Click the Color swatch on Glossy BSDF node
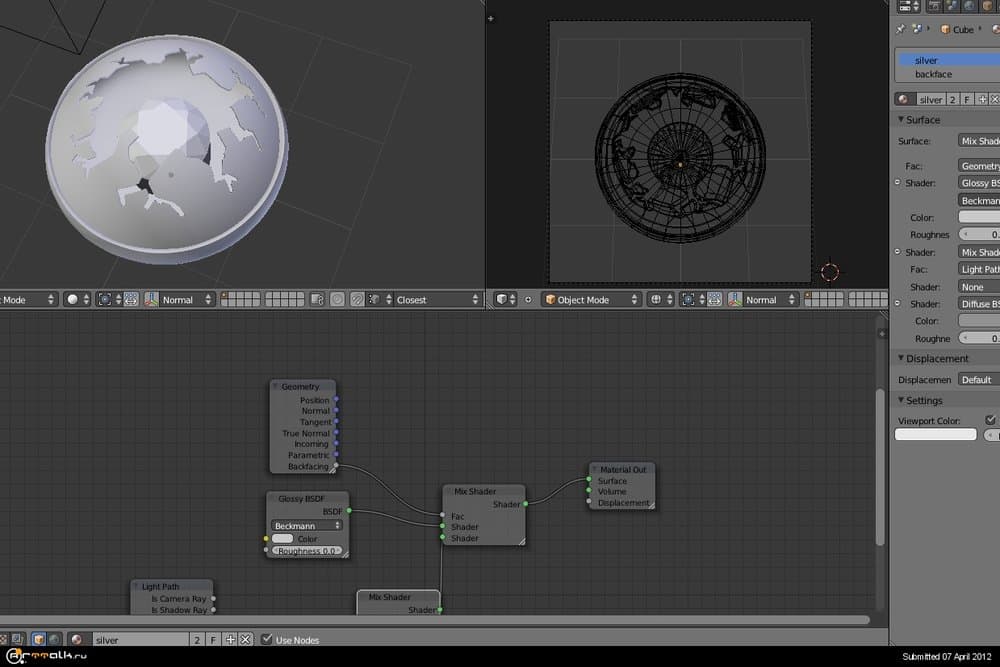Viewport: 1000px width, 667px height. tap(283, 539)
